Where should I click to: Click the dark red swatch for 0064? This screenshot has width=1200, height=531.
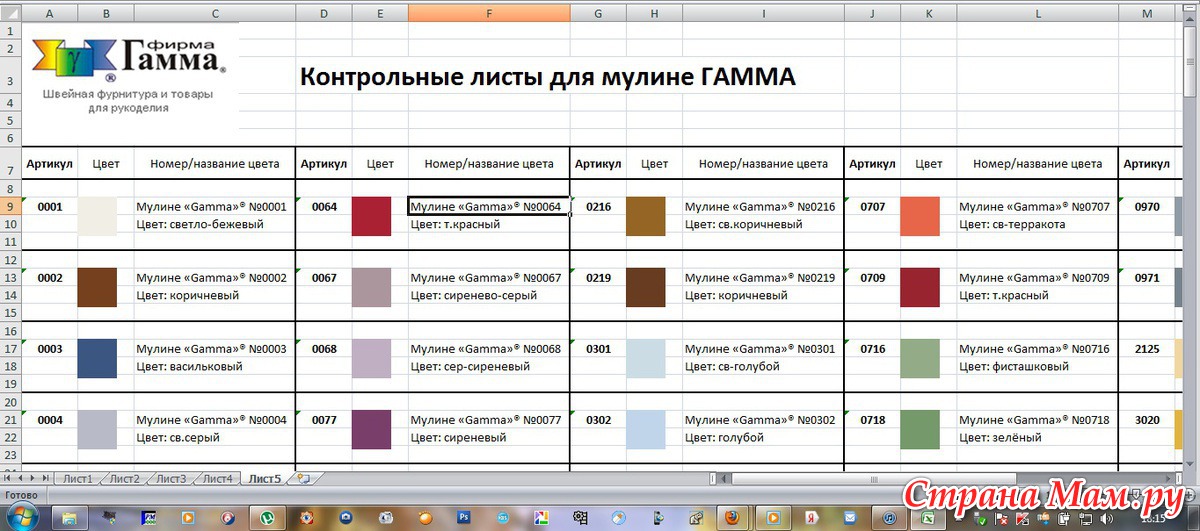pos(371,216)
